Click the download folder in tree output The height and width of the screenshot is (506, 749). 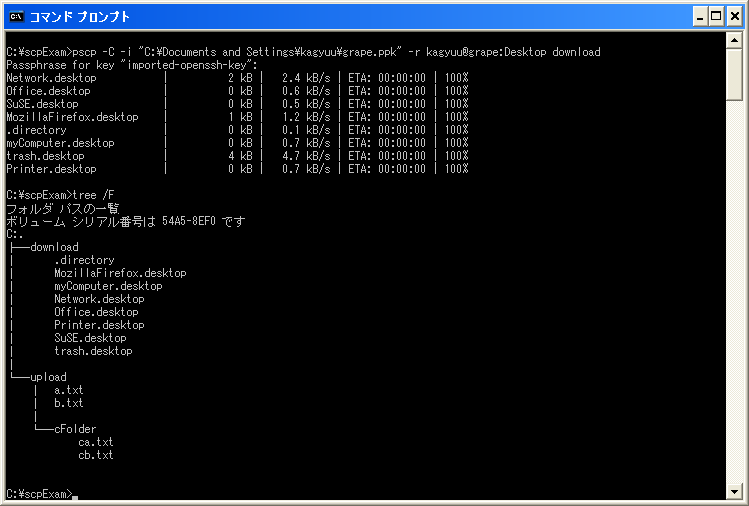[x=54, y=247]
